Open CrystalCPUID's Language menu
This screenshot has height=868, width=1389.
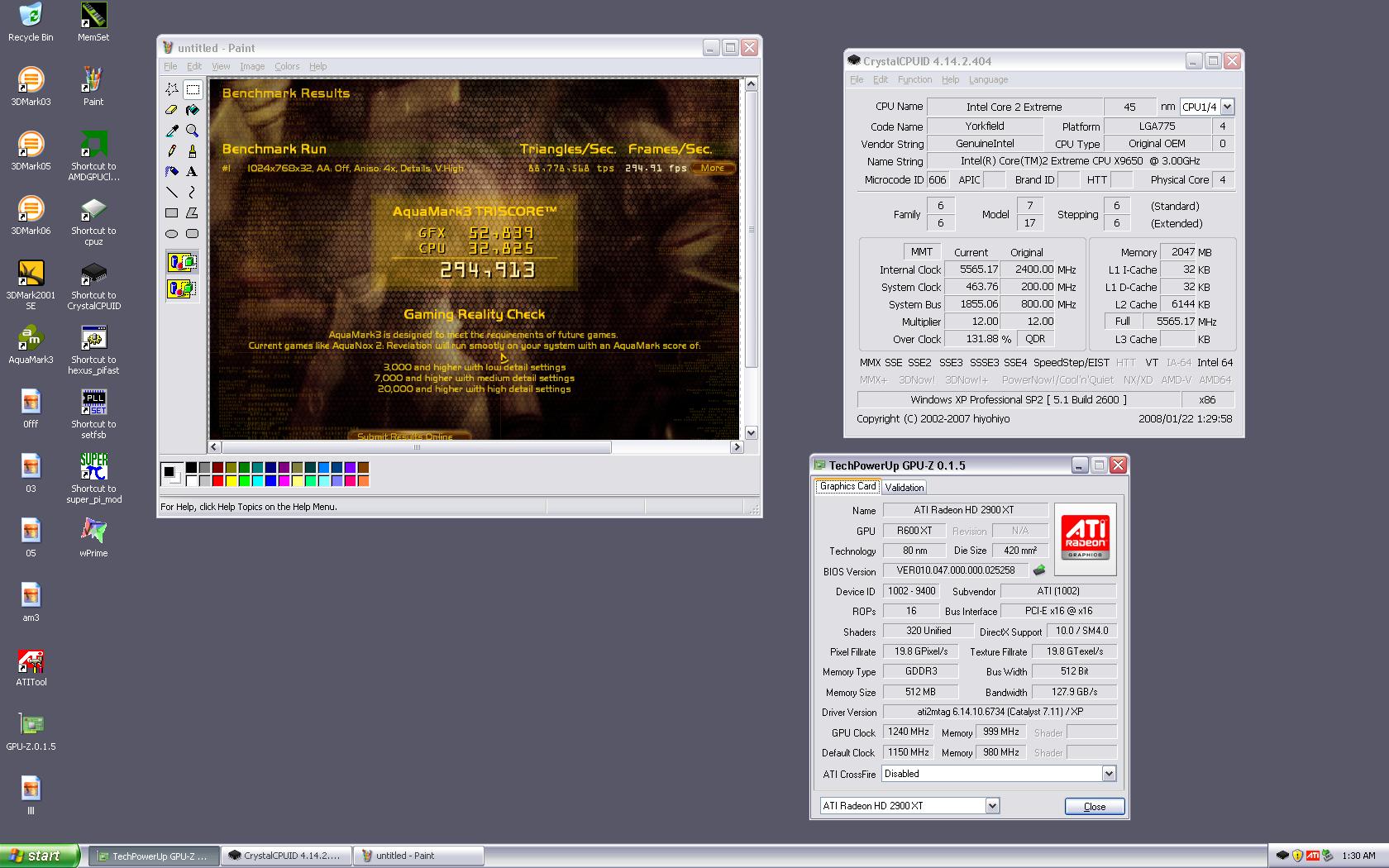tap(988, 79)
